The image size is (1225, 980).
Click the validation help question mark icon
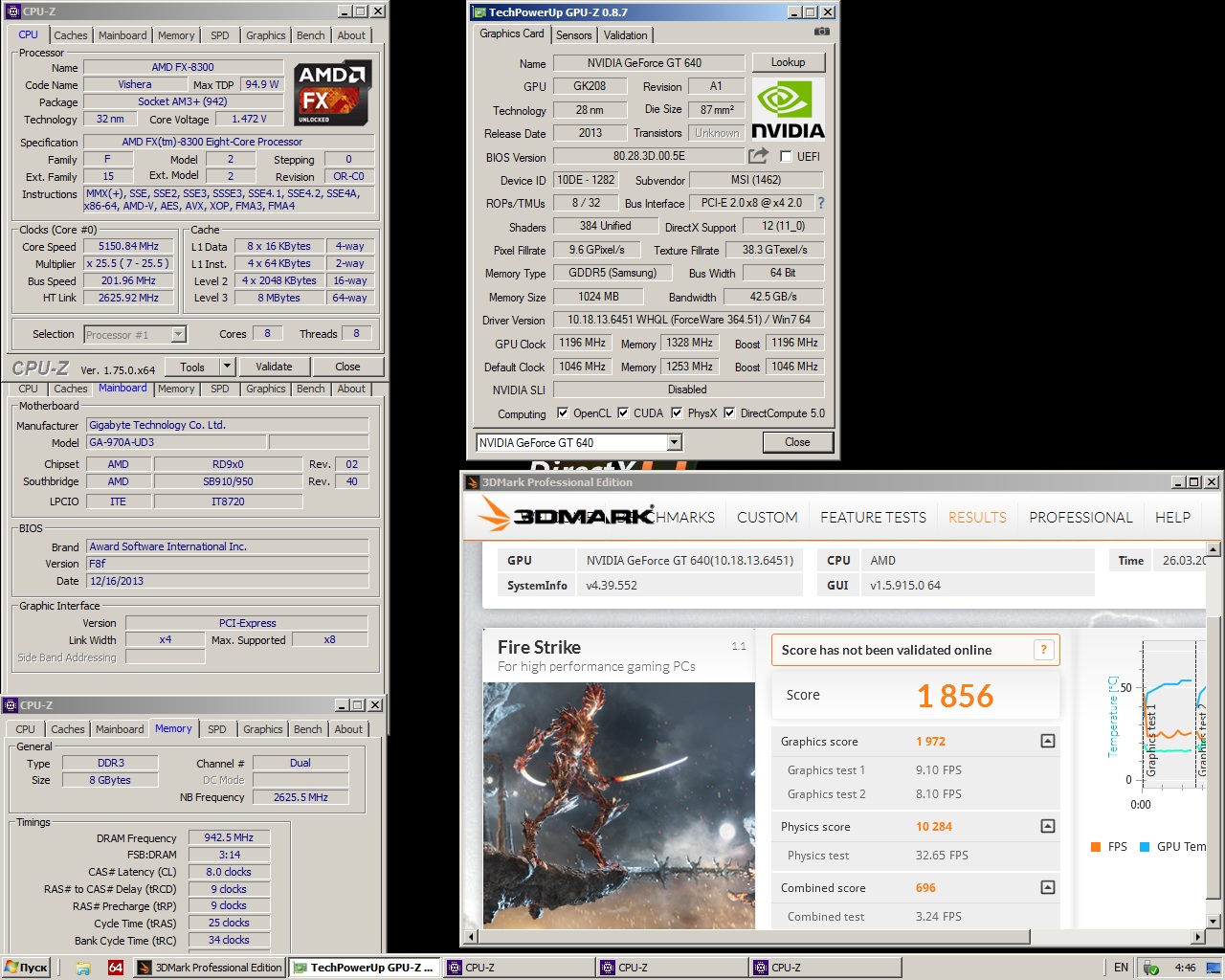click(x=1043, y=650)
